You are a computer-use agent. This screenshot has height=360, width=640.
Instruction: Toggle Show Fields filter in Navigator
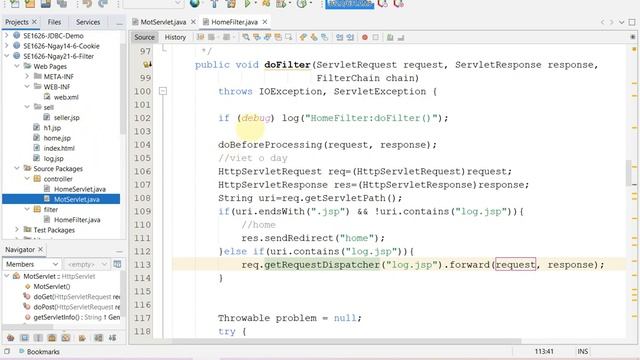[x=24, y=338]
